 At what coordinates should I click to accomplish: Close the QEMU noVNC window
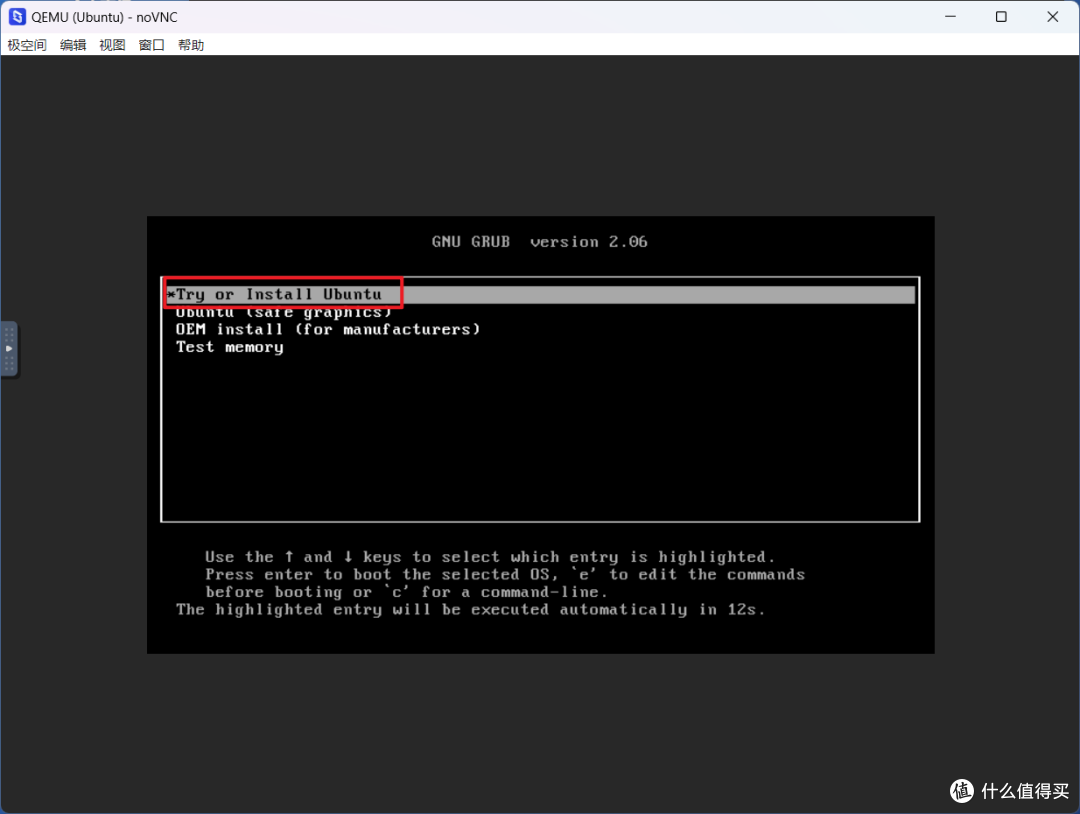(x=1052, y=17)
